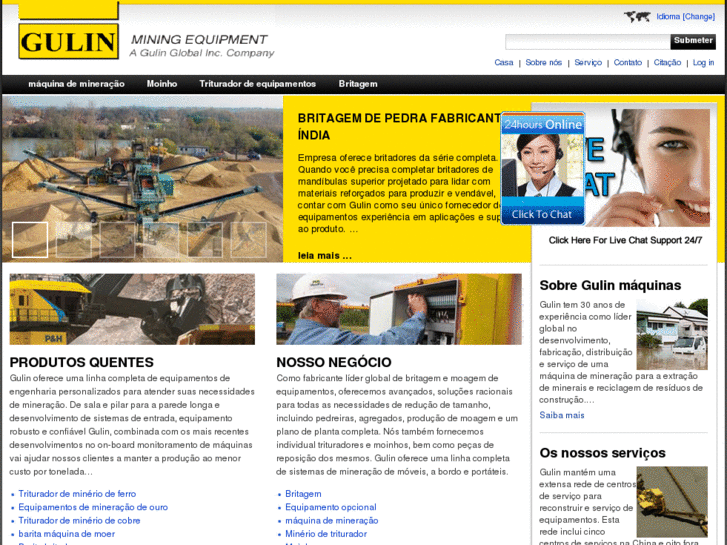727x545 pixels.
Task: Open the Minério de triturador link
Action: pyautogui.click(x=326, y=534)
